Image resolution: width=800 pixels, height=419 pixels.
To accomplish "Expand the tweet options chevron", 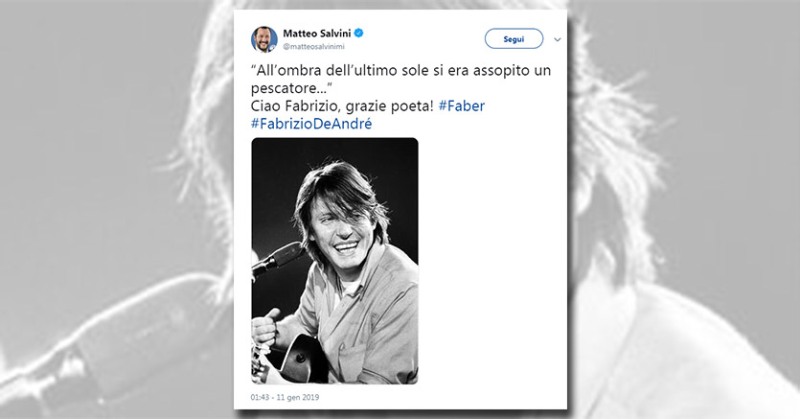I will point(557,39).
